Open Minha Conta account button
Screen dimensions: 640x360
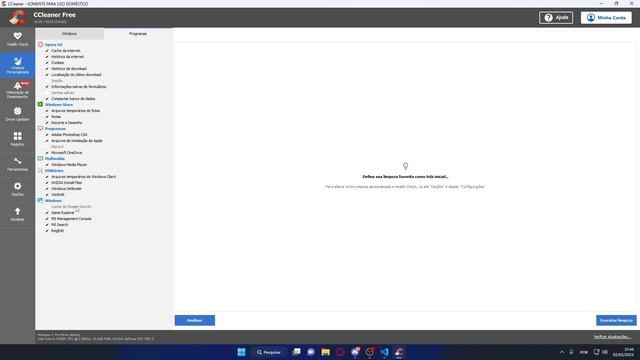[x=606, y=18]
